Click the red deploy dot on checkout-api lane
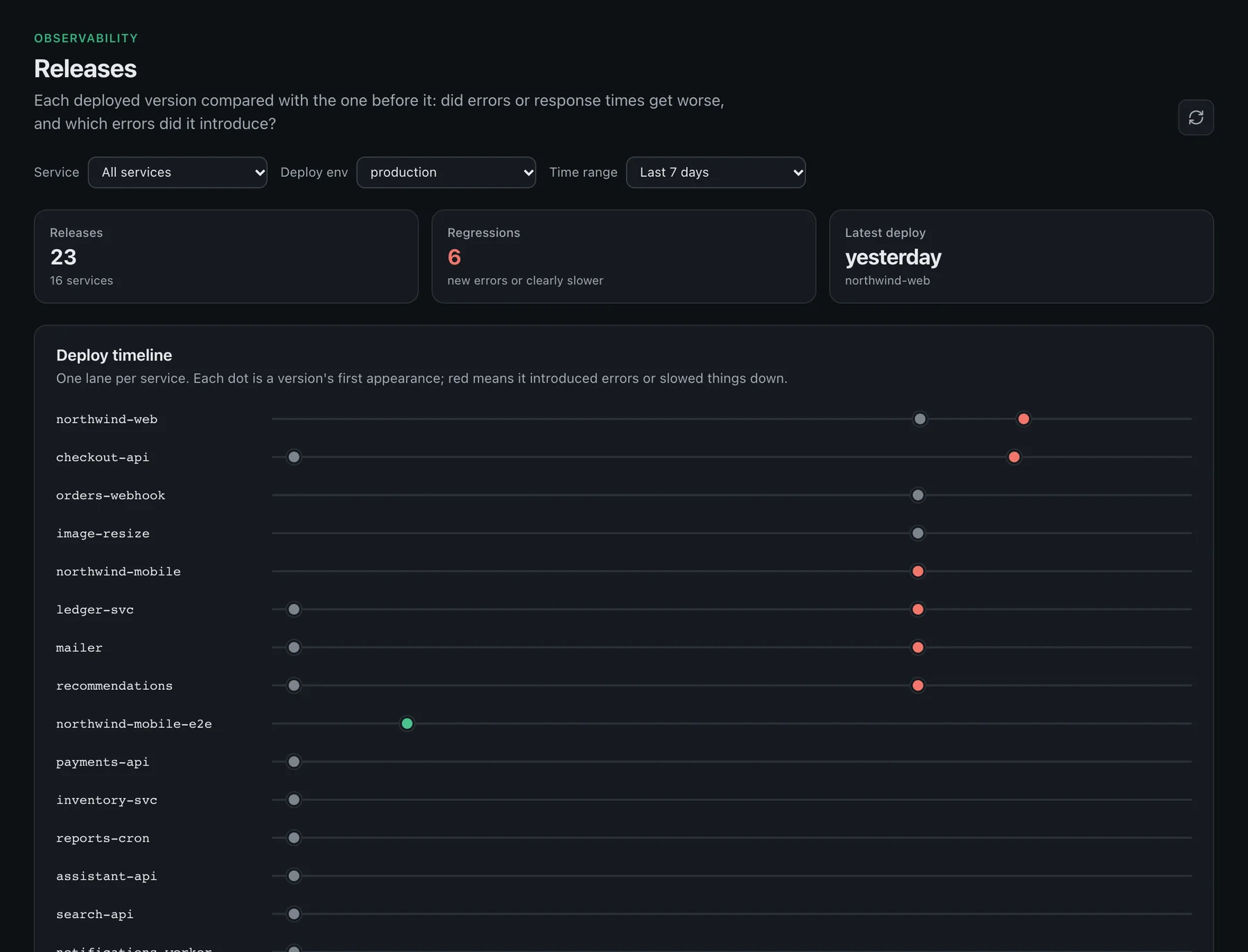The width and height of the screenshot is (1248, 952). click(1014, 457)
